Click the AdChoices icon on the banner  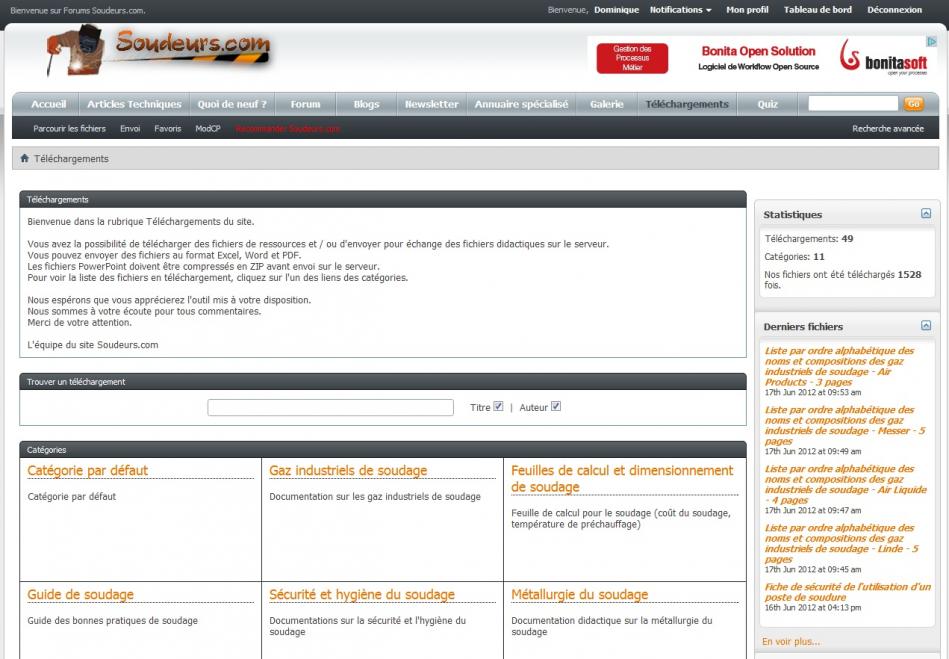pyautogui.click(x=932, y=42)
